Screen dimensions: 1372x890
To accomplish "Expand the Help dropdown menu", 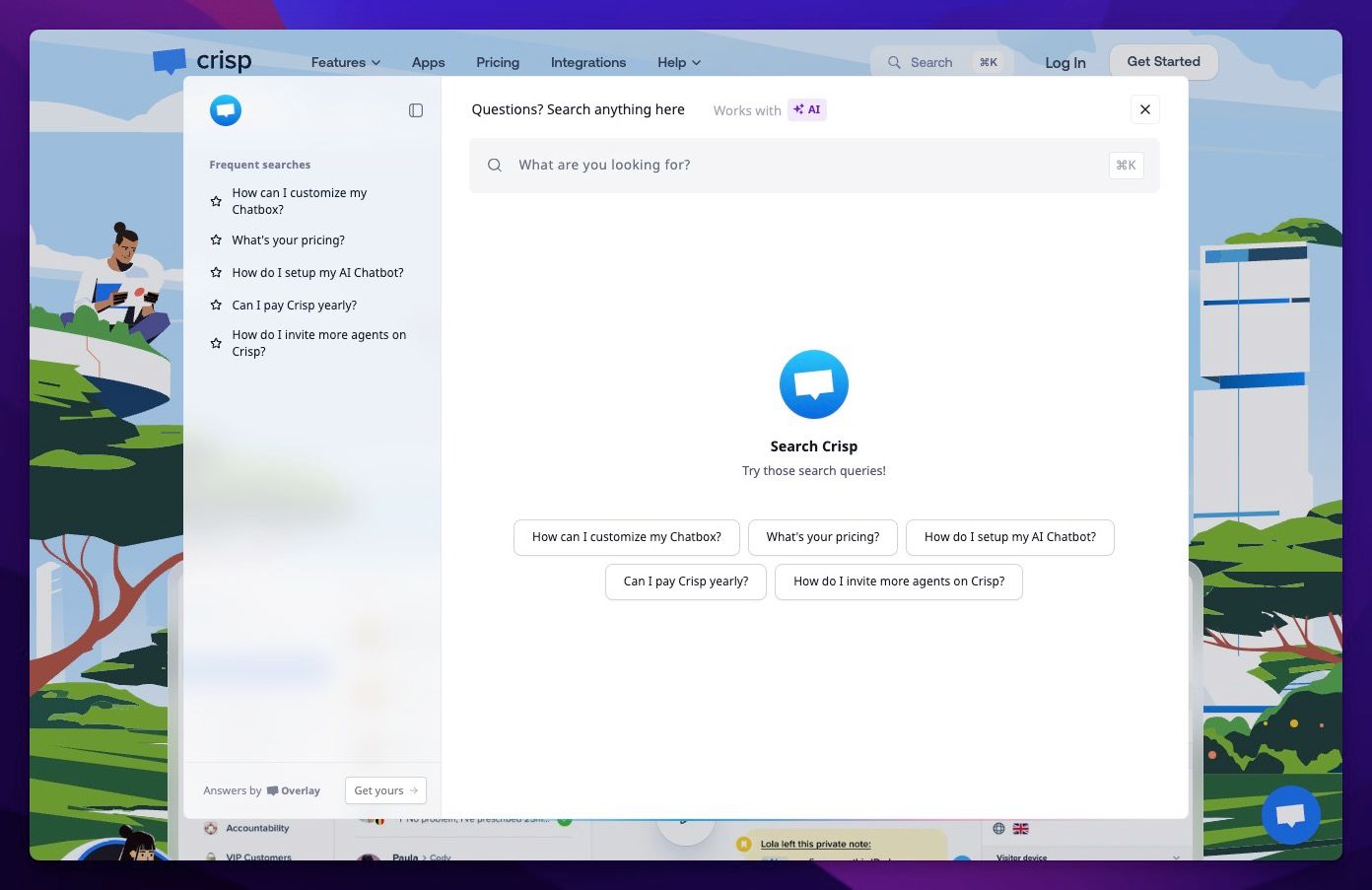I will (x=679, y=62).
